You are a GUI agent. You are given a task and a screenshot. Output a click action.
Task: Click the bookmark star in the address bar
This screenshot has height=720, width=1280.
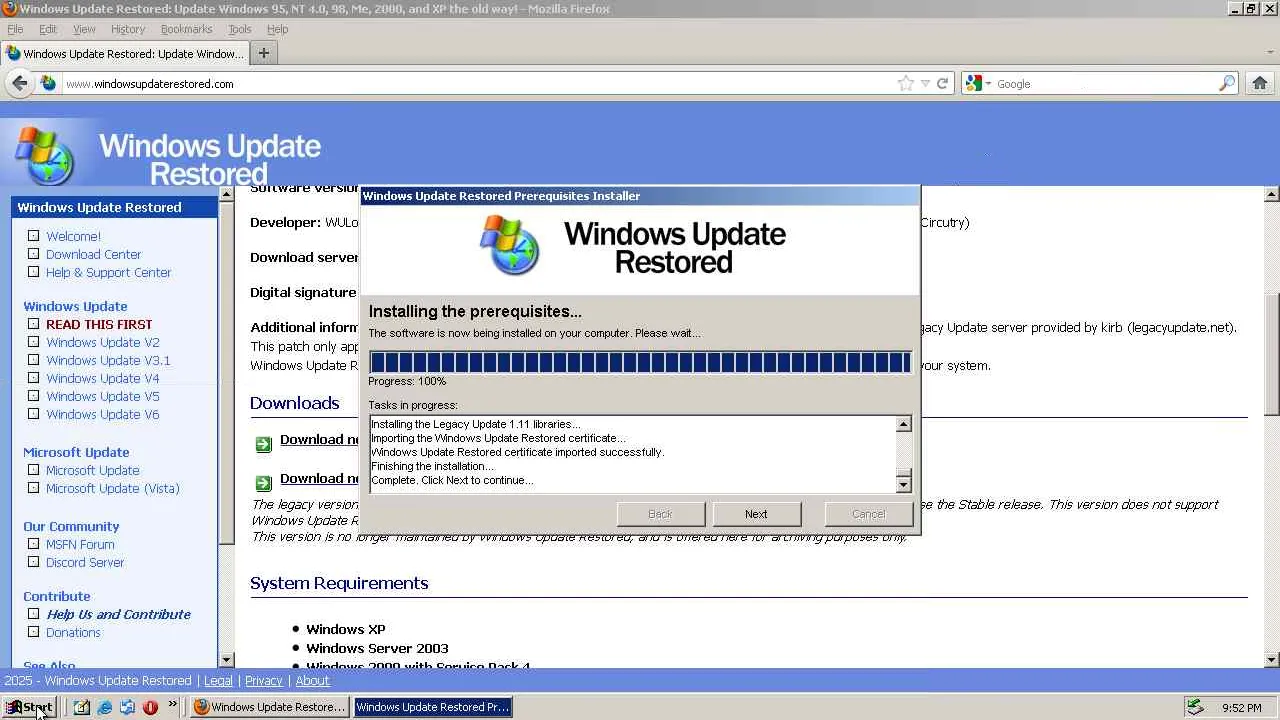click(x=905, y=84)
